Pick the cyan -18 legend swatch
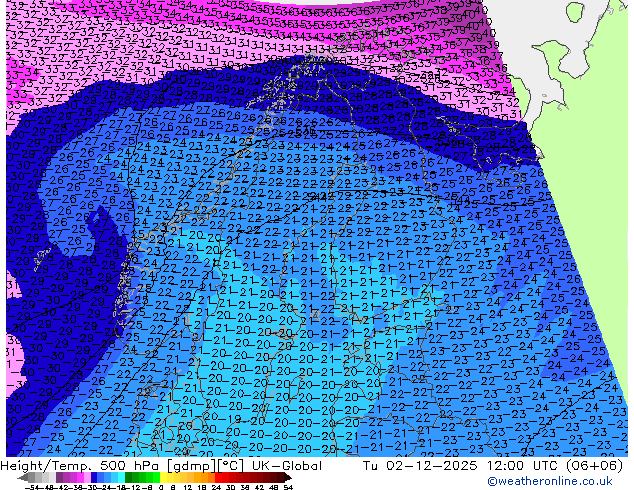634x490 pixels. pos(122,478)
